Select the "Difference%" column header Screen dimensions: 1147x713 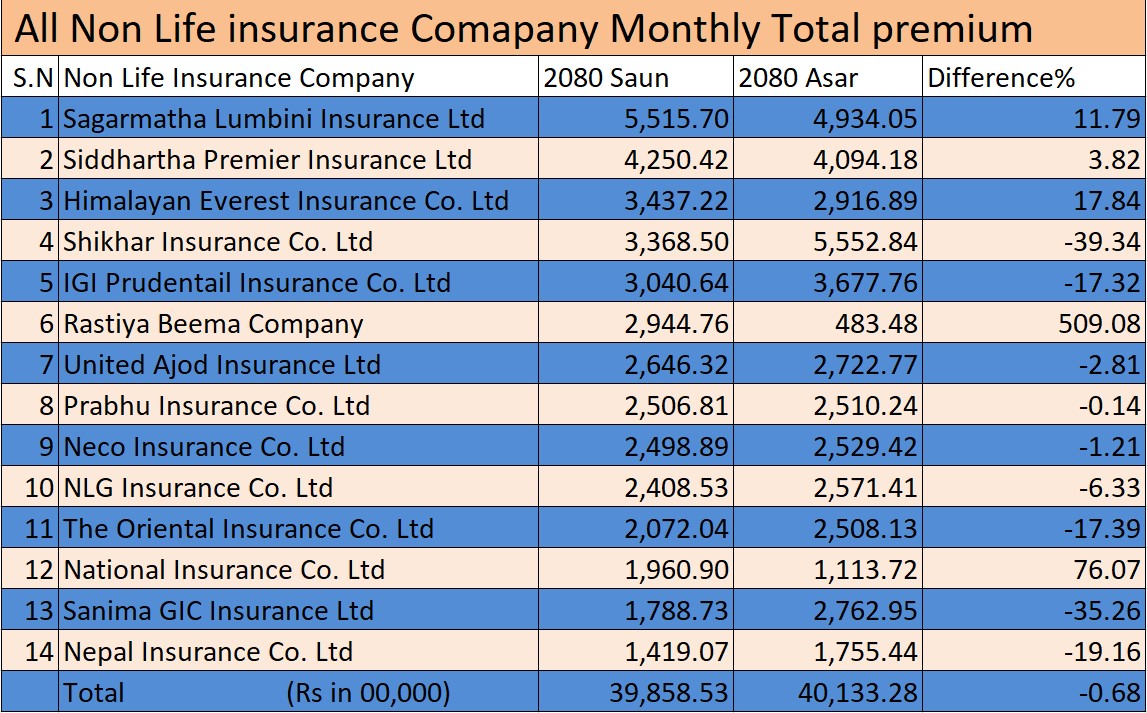1001,78
